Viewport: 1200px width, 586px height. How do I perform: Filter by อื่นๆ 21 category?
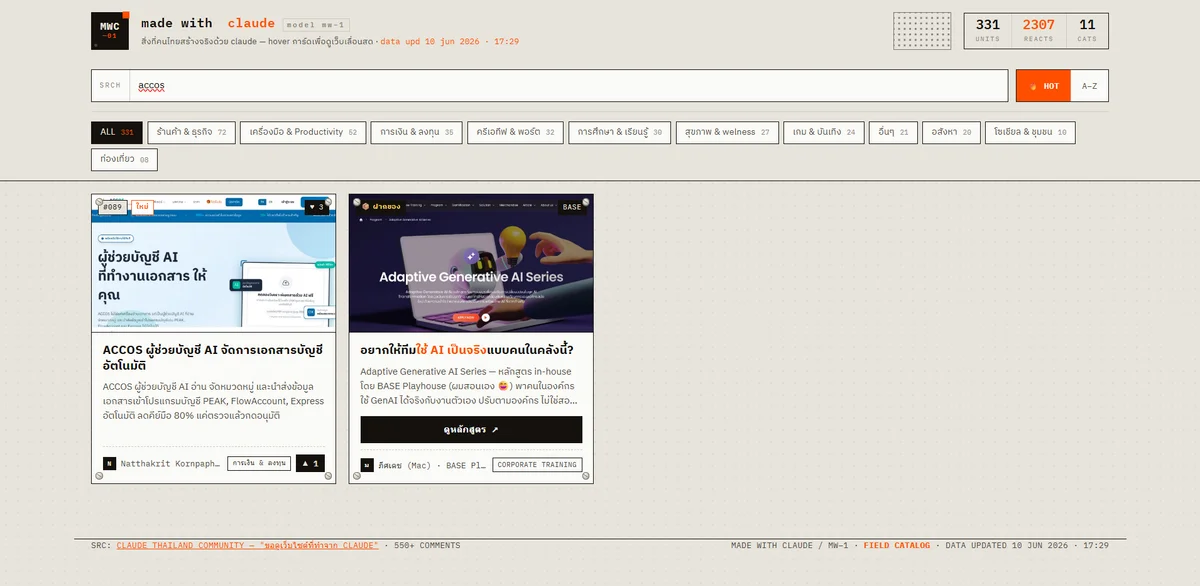(893, 132)
